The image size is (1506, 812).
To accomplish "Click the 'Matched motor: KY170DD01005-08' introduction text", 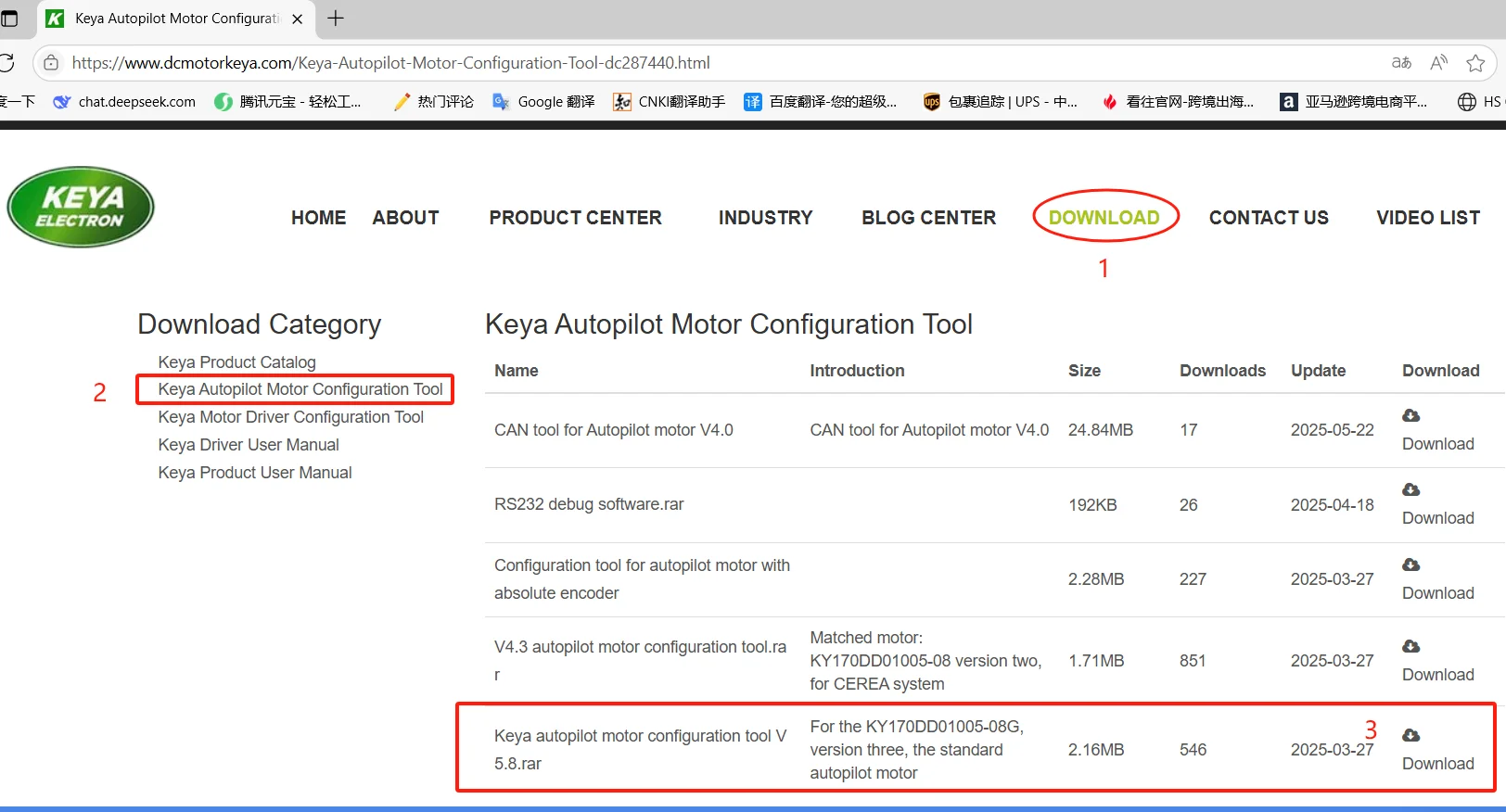I will 925,661.
